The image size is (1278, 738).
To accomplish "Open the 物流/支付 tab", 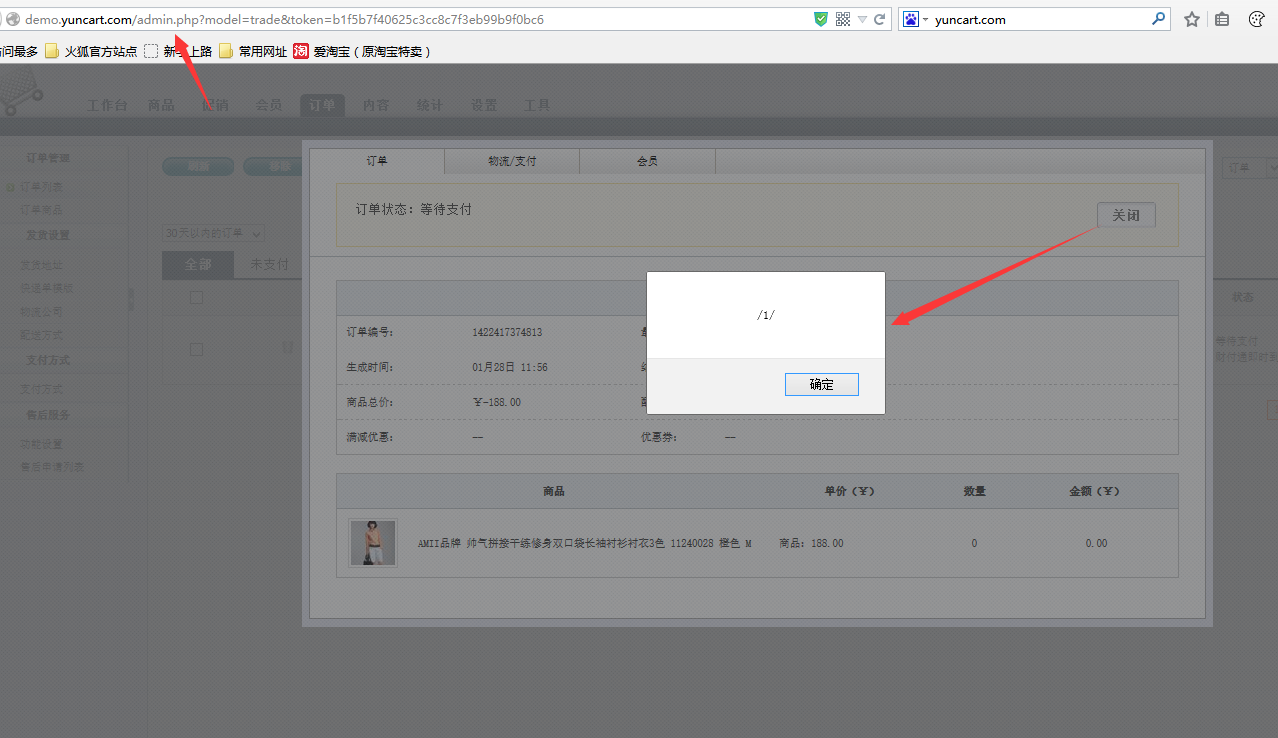I will click(x=512, y=161).
